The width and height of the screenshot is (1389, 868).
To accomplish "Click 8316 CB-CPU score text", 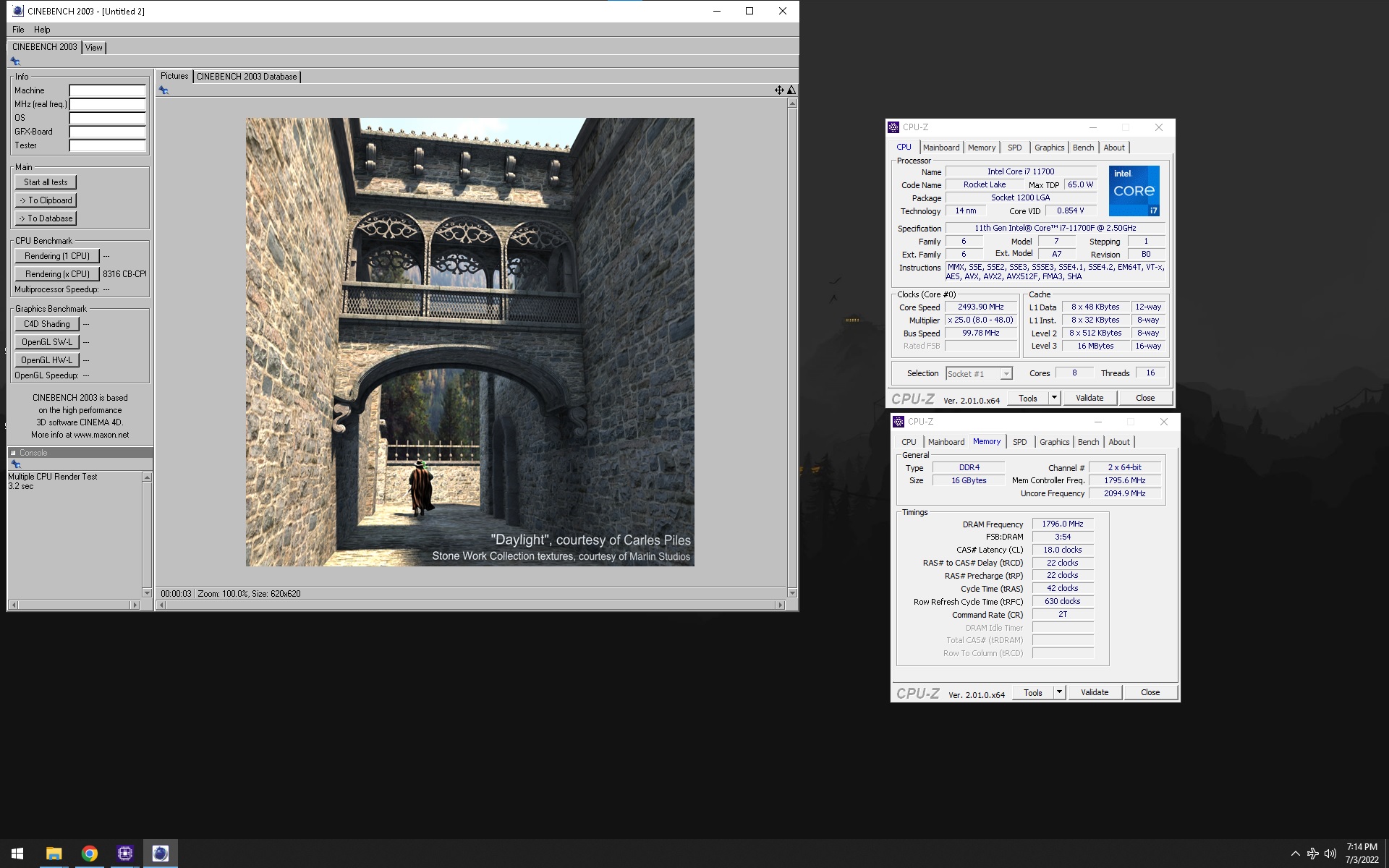I will click(124, 274).
